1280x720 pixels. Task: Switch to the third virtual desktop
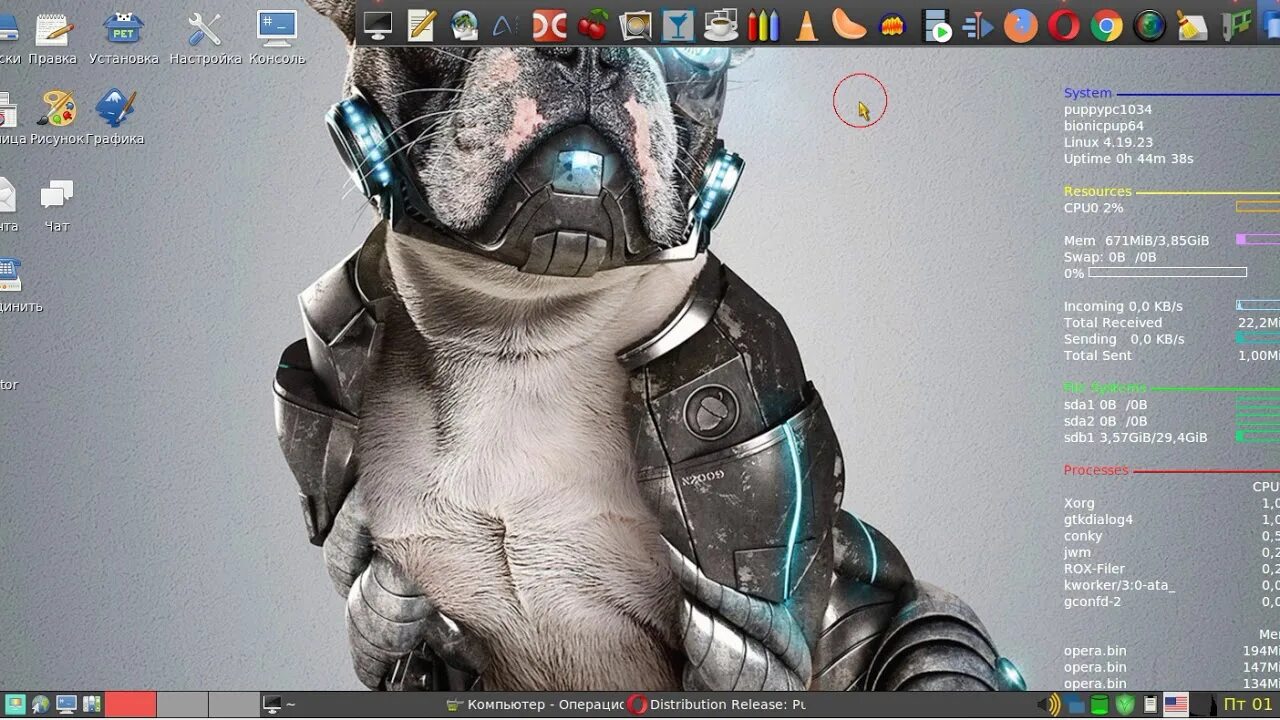click(234, 705)
